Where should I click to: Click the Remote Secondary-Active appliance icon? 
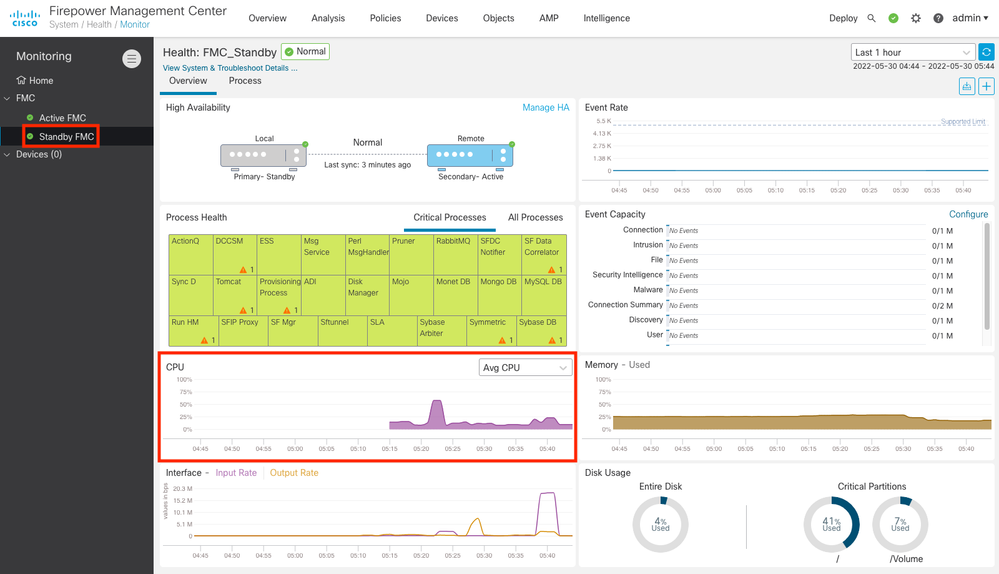470,155
